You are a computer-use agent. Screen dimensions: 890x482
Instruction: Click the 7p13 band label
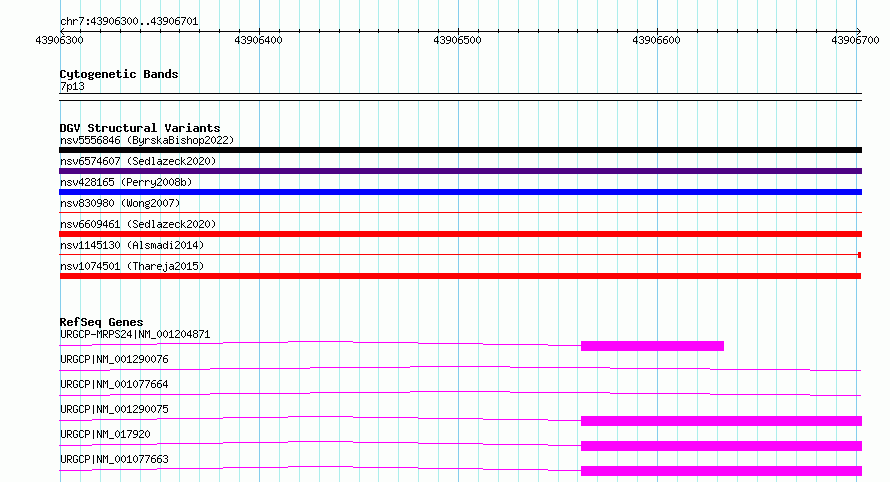72,86
